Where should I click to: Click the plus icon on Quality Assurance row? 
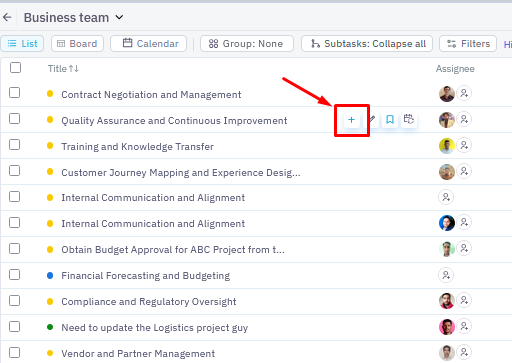click(x=351, y=120)
